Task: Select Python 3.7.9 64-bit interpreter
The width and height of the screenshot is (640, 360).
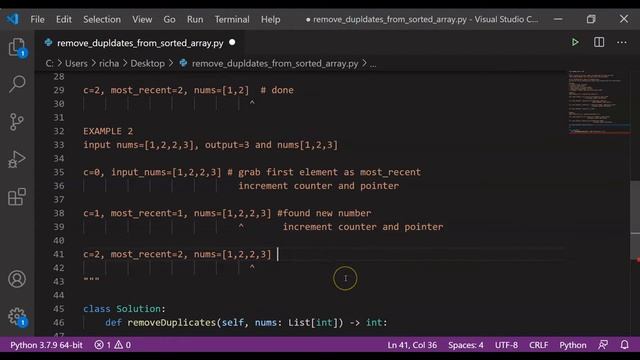Action: tap(47, 345)
